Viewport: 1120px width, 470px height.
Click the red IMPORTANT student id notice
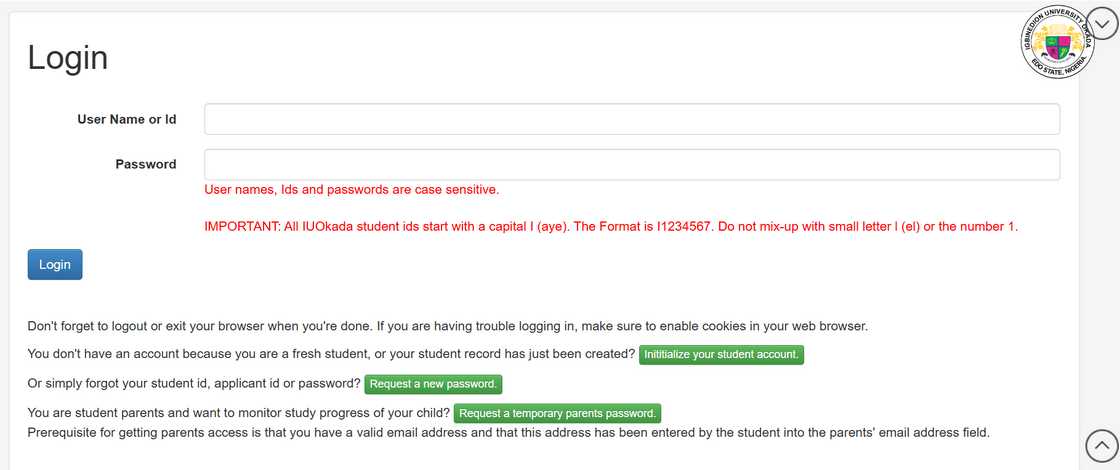pyautogui.click(x=610, y=226)
